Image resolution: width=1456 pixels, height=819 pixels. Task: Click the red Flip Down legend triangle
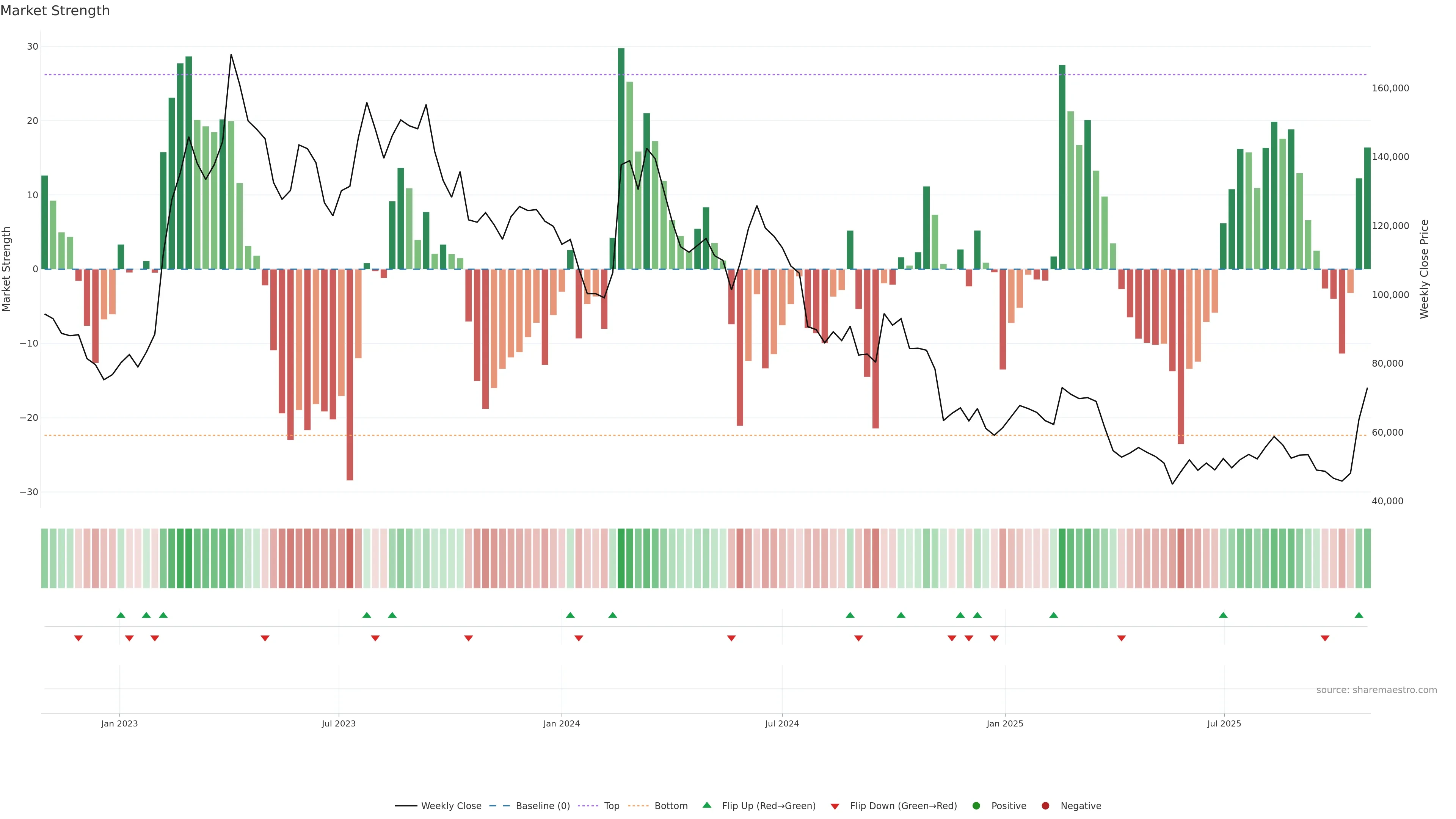tap(835, 806)
